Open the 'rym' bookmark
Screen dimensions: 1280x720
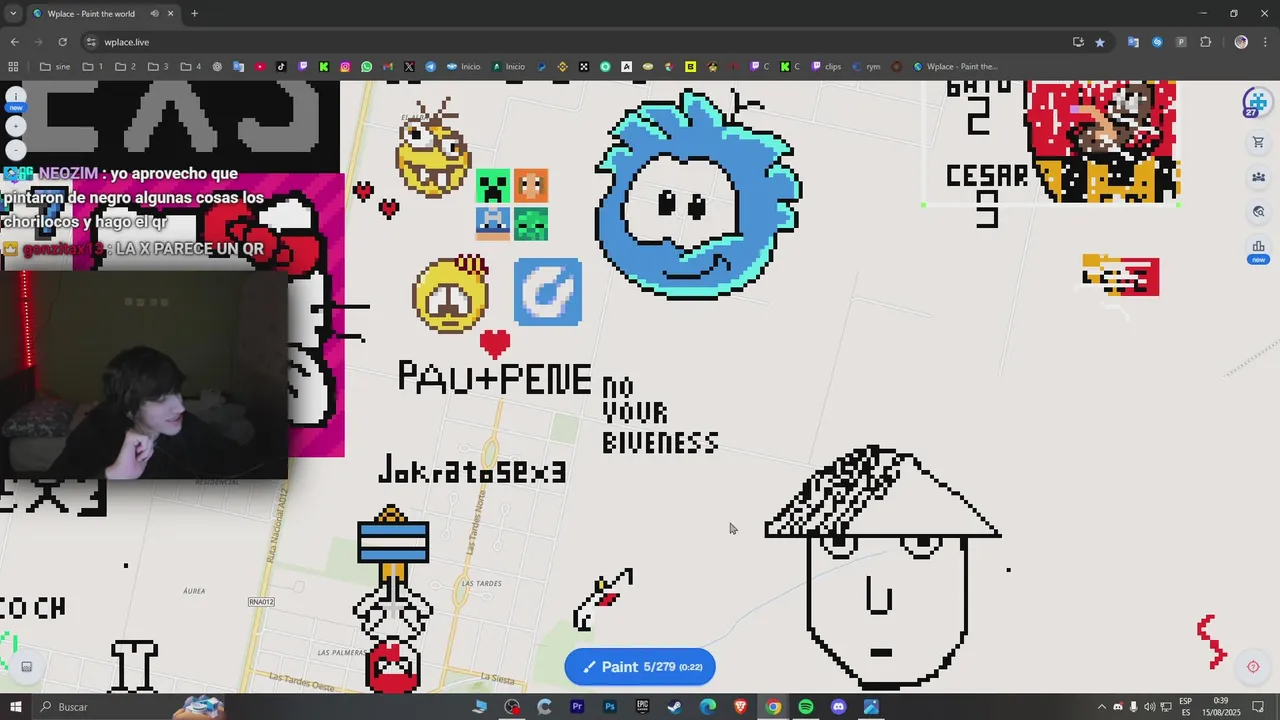pos(866,67)
